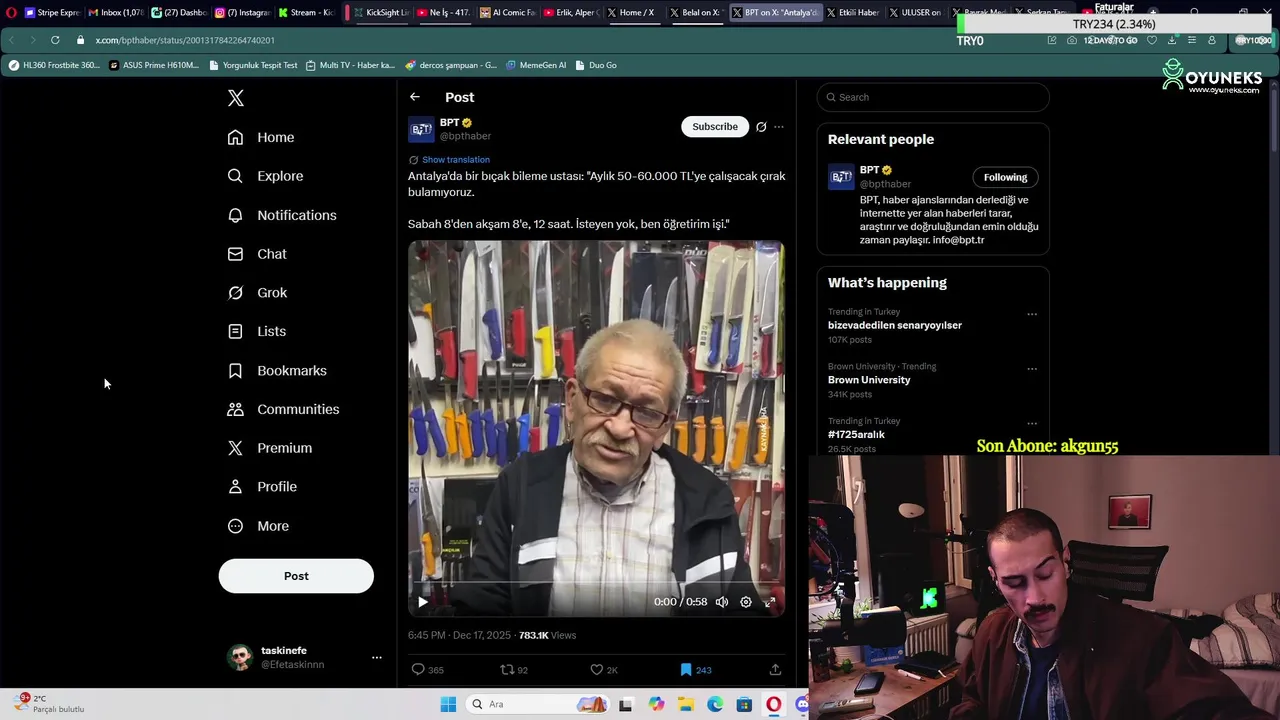This screenshot has width=1280, height=720.
Task: Open Chat in the sidebar
Action: coord(257,254)
